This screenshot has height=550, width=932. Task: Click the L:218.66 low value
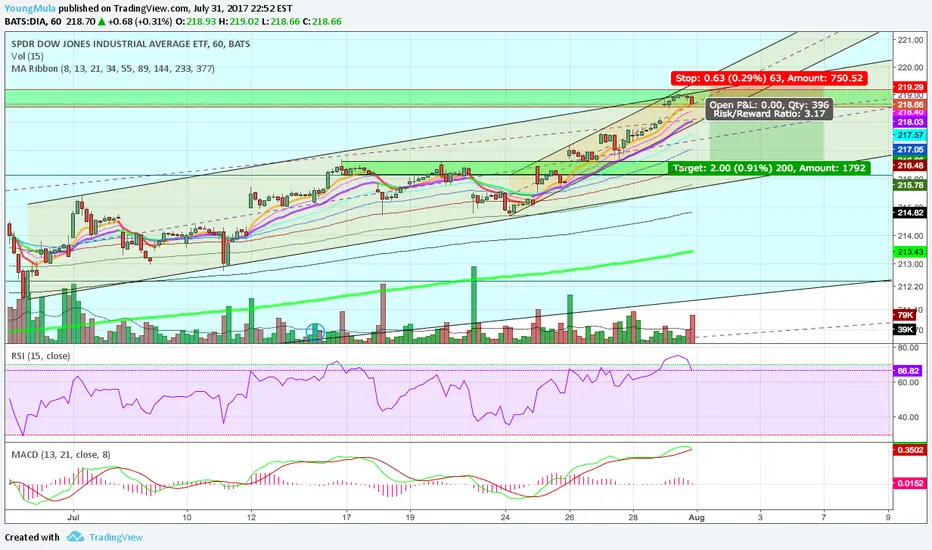[281, 21]
